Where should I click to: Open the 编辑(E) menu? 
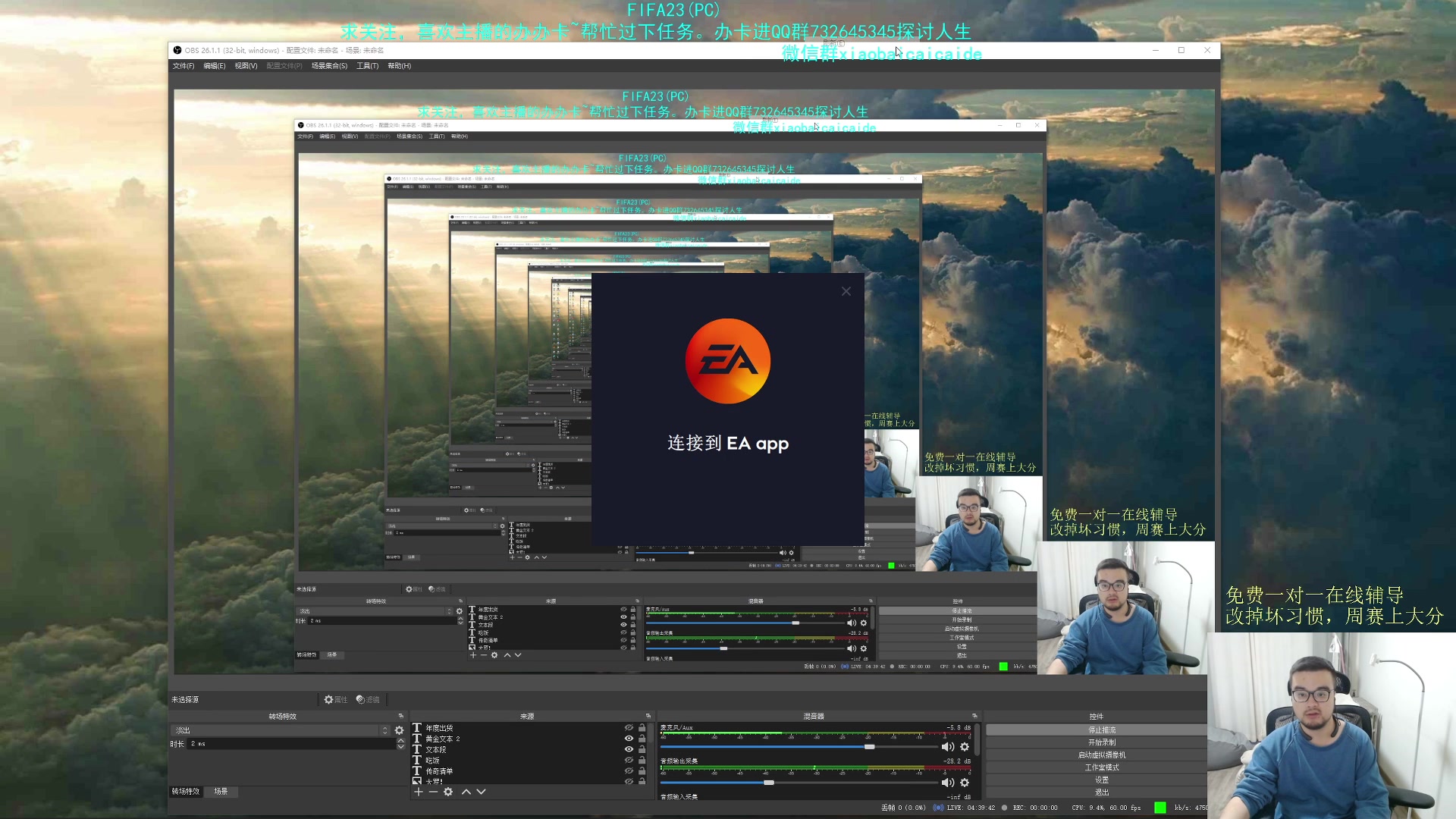[215, 66]
